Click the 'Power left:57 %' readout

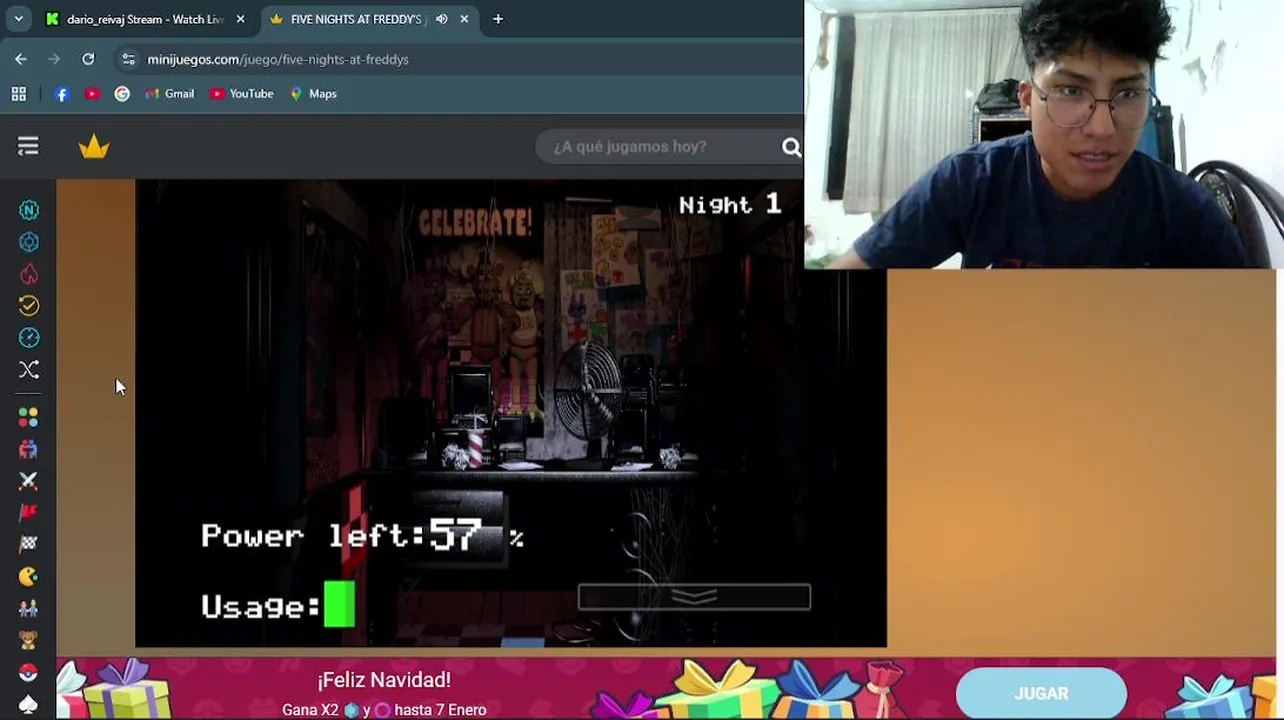click(x=362, y=536)
